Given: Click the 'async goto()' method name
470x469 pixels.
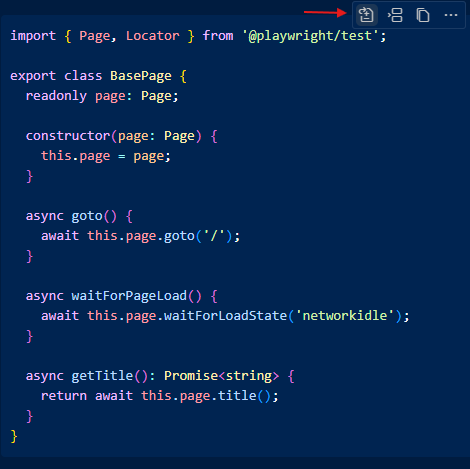Looking at the screenshot, I should tap(87, 216).
